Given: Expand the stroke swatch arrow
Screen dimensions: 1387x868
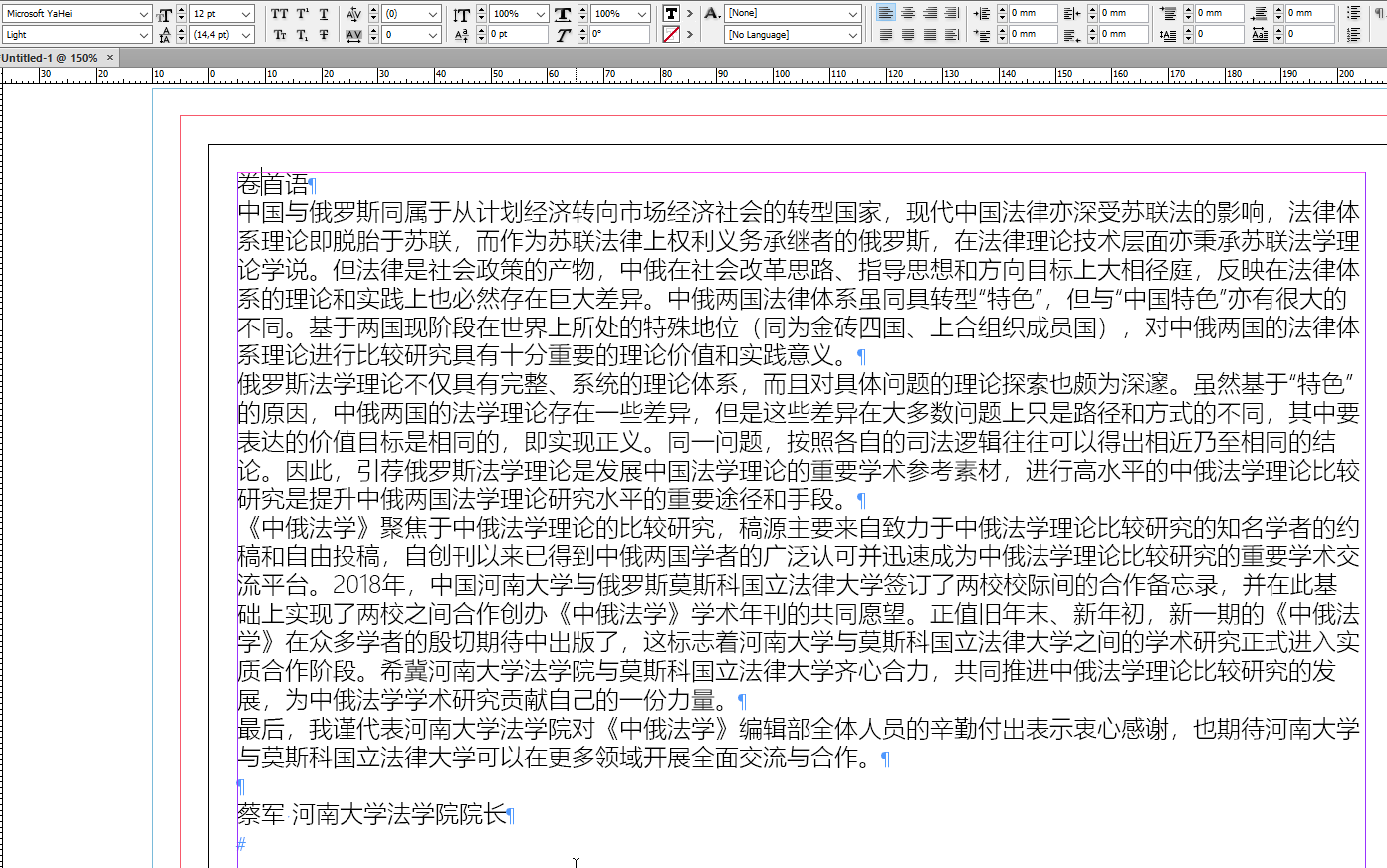Looking at the screenshot, I should pos(689,35).
